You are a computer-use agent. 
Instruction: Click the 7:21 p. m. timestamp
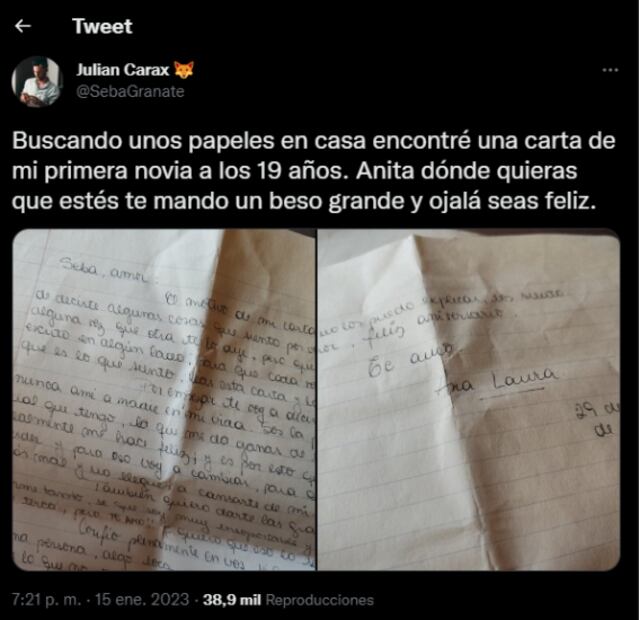point(46,600)
